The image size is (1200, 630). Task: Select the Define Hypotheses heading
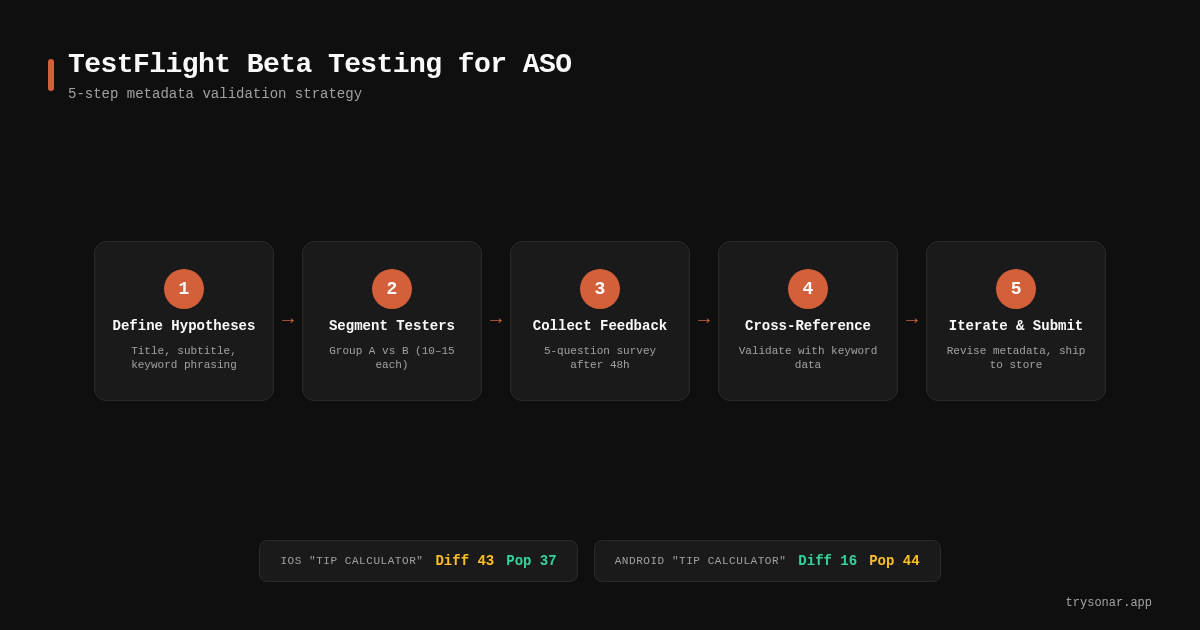[x=184, y=326]
